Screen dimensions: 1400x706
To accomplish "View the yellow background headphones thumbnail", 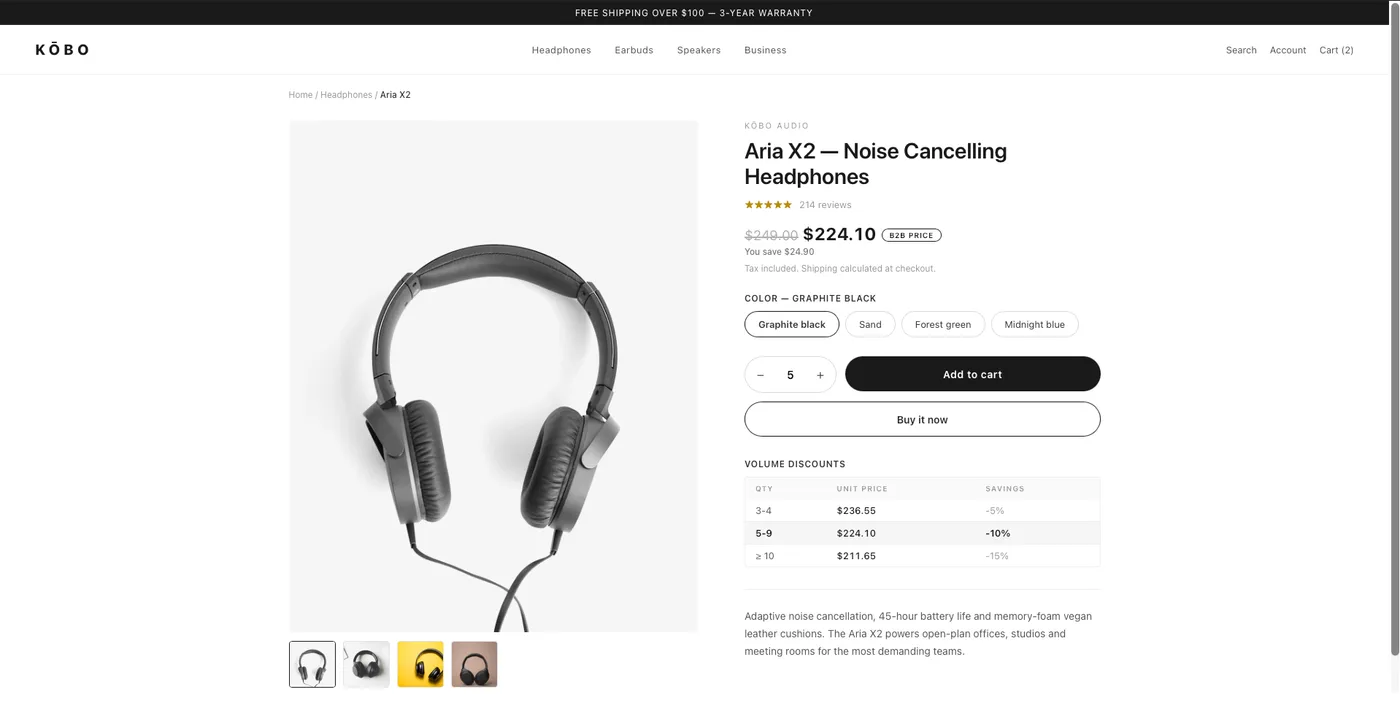I will coord(420,664).
